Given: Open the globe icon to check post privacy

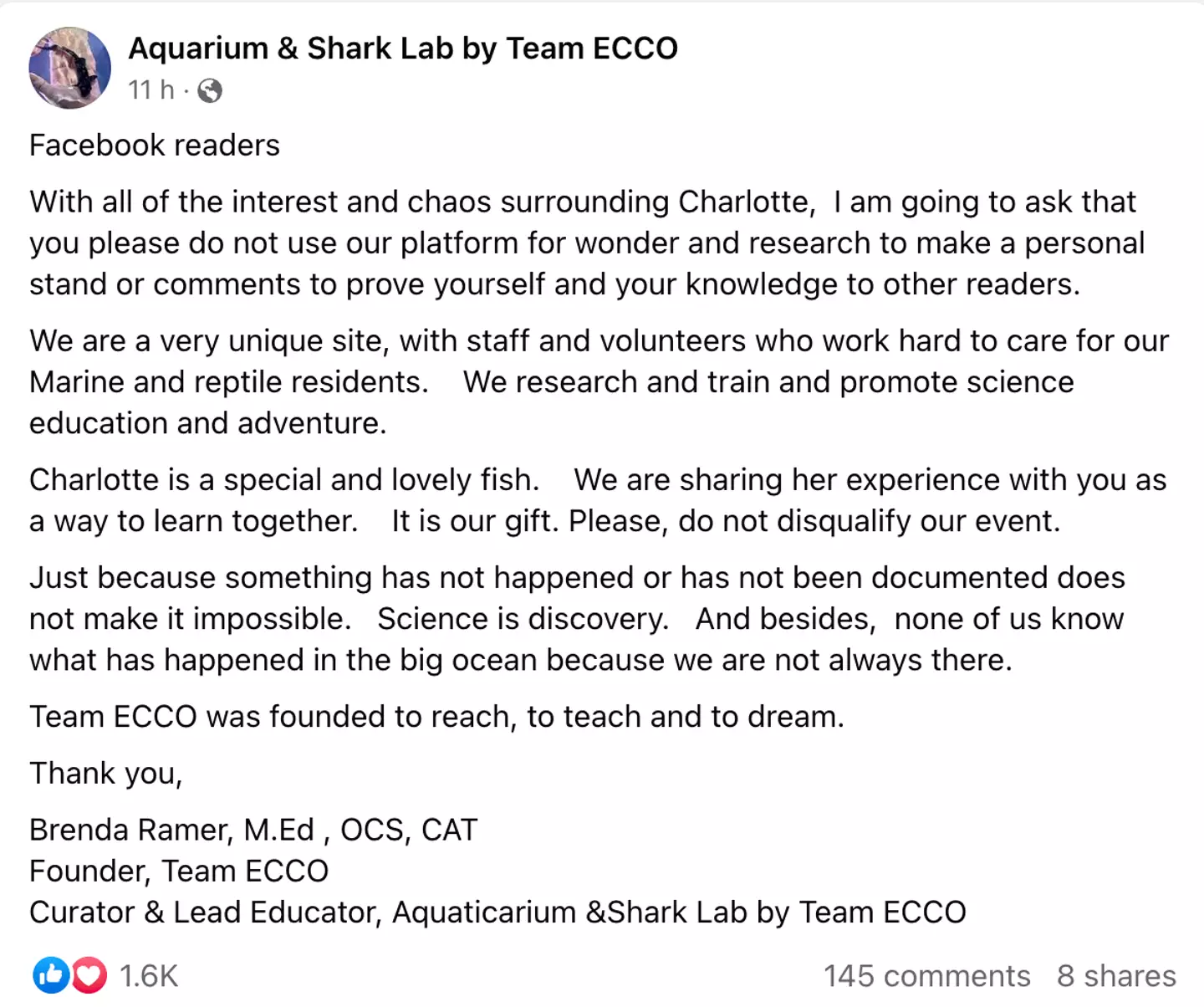Looking at the screenshot, I should pyautogui.click(x=212, y=89).
